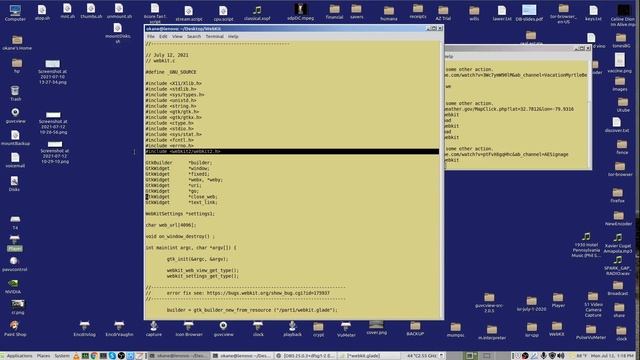
Task: Open Help menu in front terminal window
Action: (x=233, y=36)
